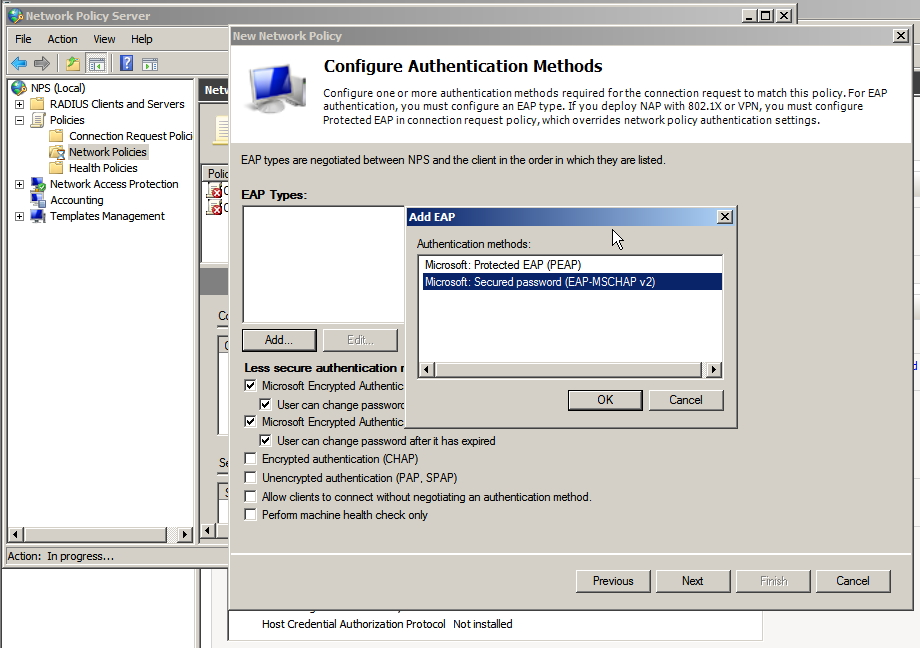Click the Forward arrow toolbar icon
Image resolution: width=920 pixels, height=648 pixels.
(x=42, y=63)
